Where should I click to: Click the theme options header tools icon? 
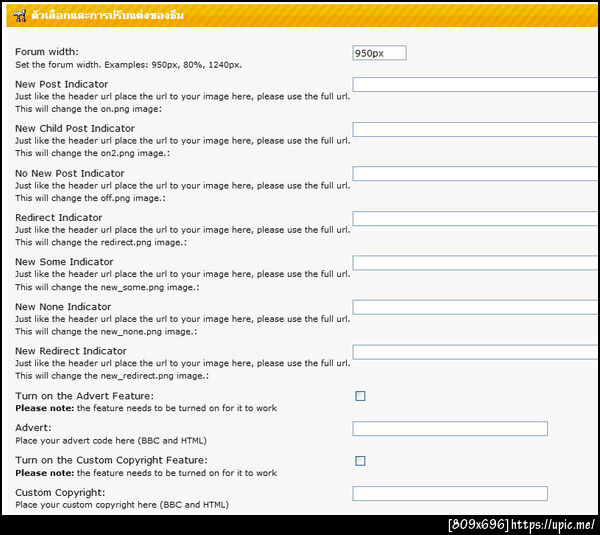pos(19,16)
